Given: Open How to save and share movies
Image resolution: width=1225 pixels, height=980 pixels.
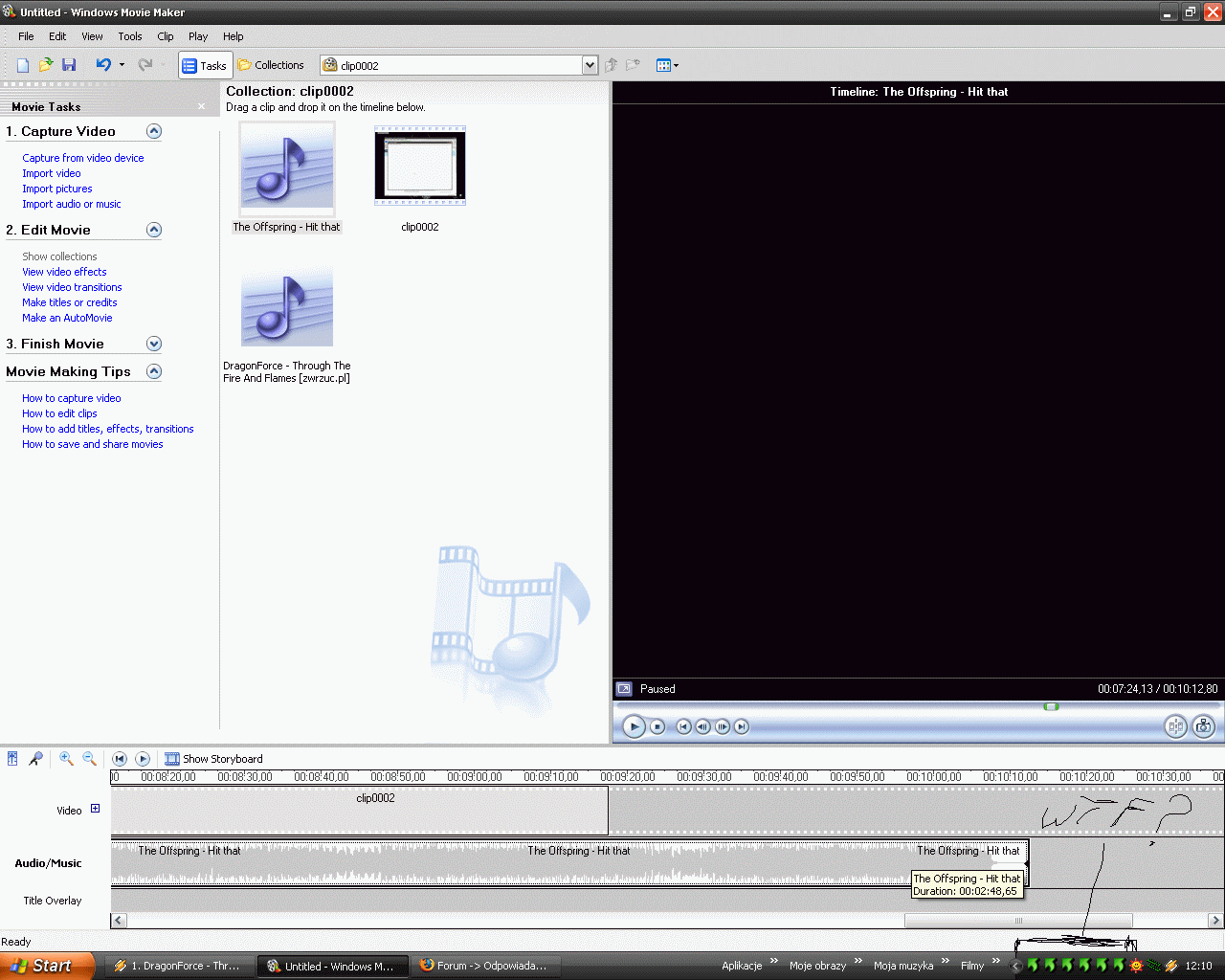Looking at the screenshot, I should click(93, 444).
